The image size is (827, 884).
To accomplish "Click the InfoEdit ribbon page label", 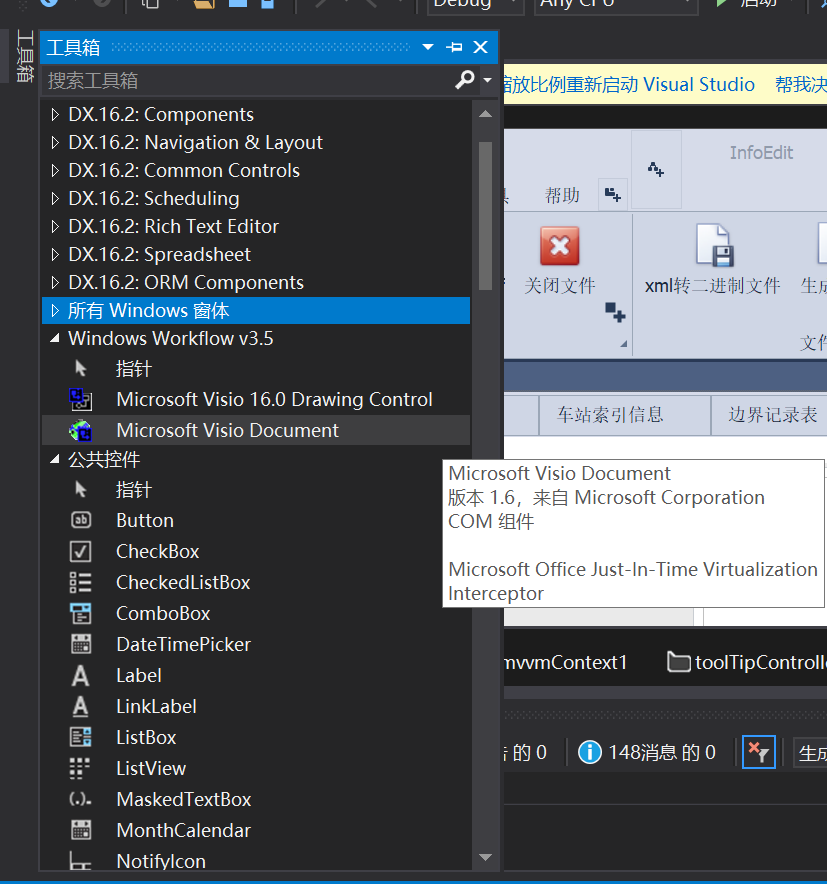I will point(761,153).
